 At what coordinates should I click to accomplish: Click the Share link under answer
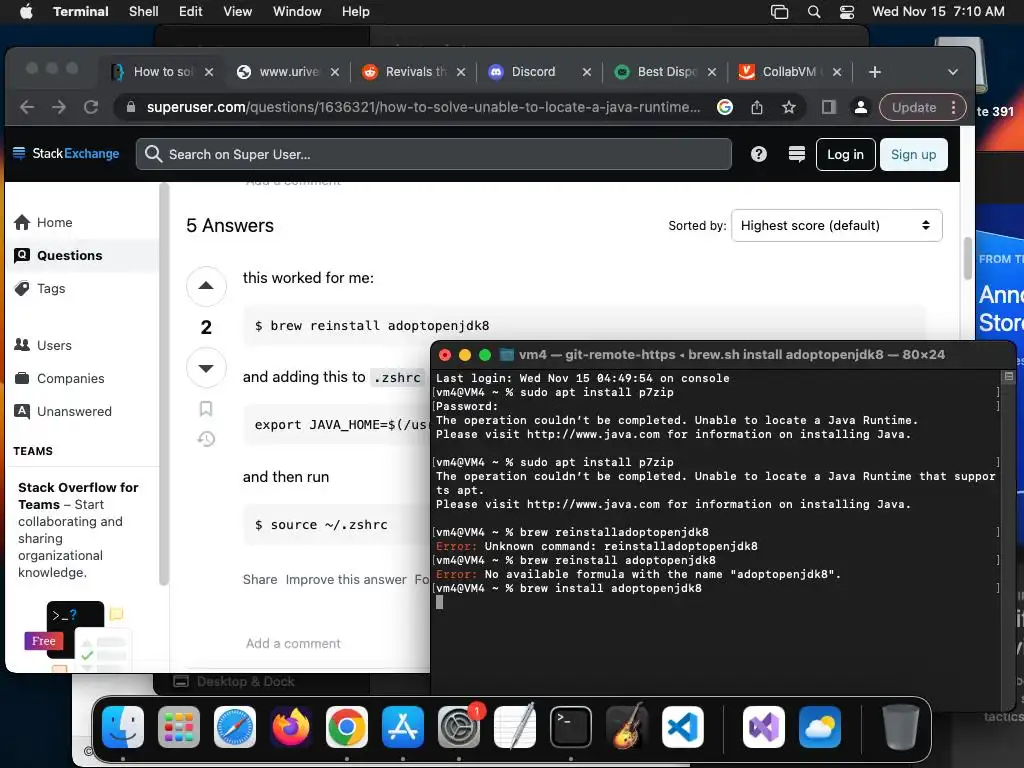click(x=260, y=580)
